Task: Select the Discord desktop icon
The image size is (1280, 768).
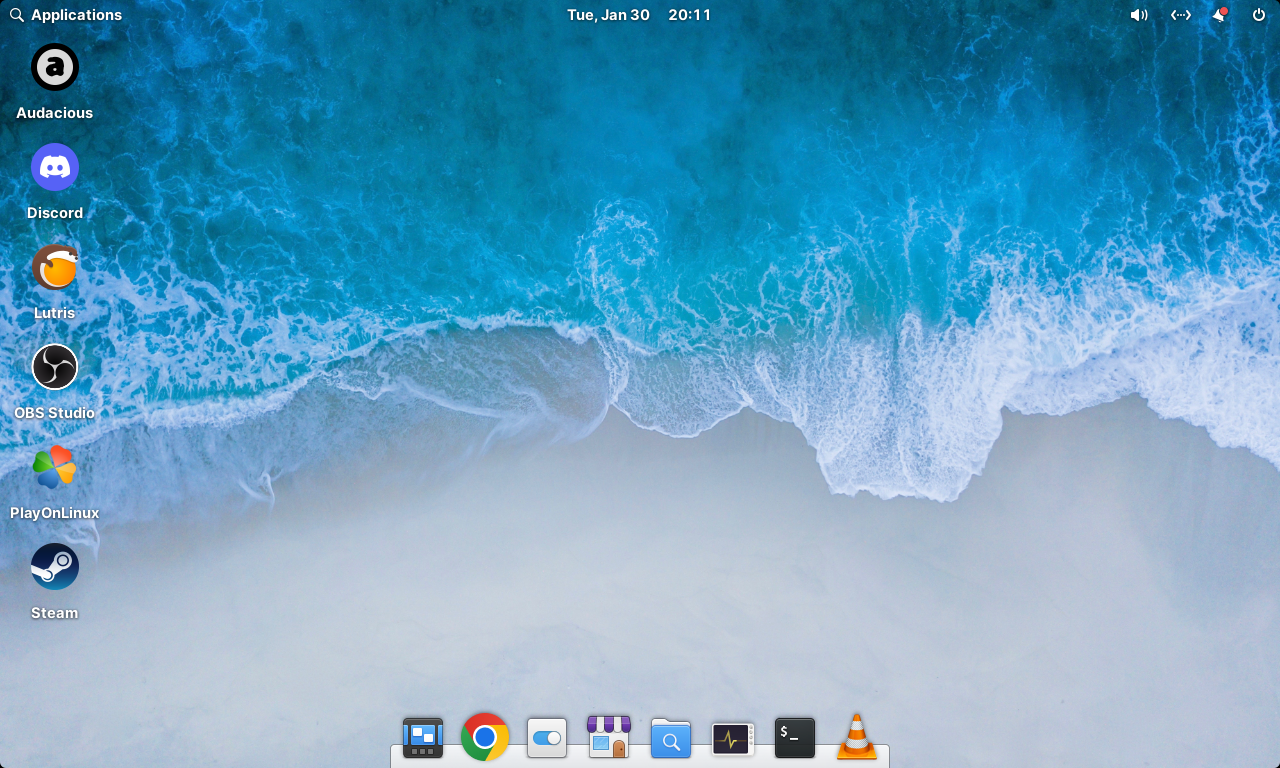Action: [55, 167]
